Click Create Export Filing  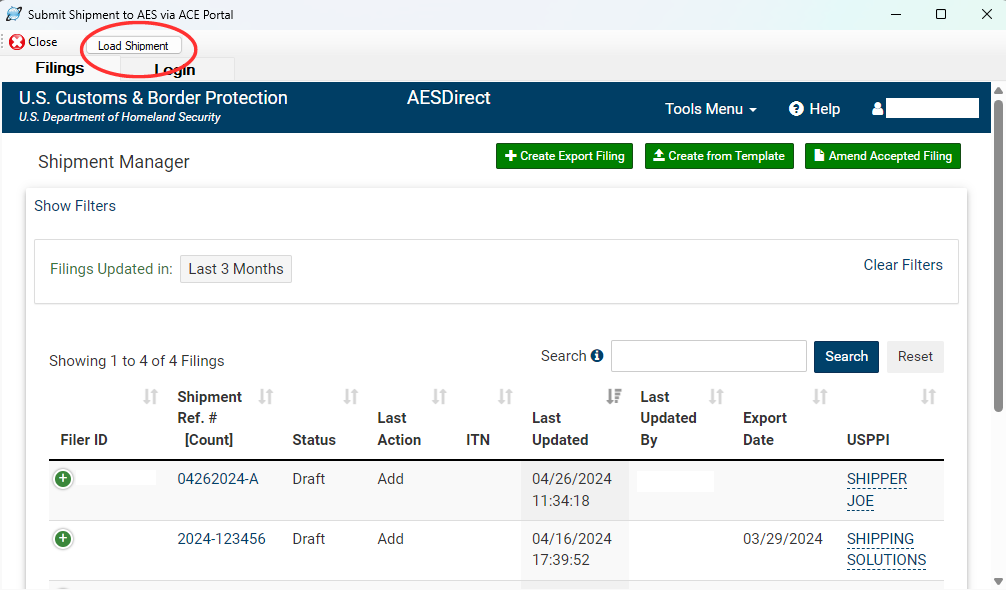point(564,156)
